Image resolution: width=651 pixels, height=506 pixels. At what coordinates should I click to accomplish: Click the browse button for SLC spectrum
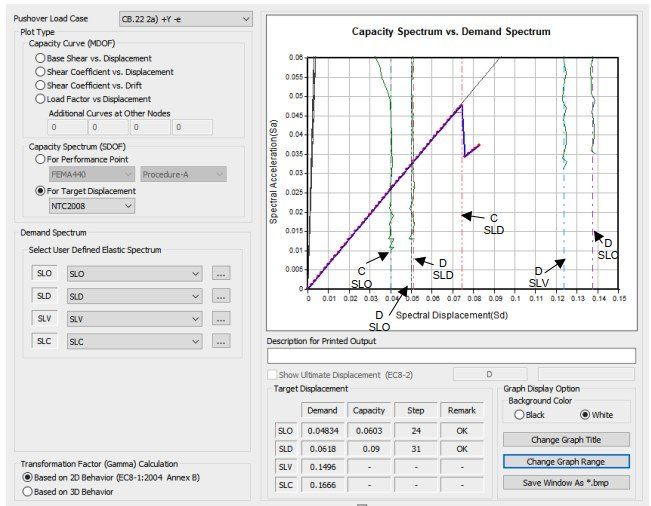pos(221,342)
